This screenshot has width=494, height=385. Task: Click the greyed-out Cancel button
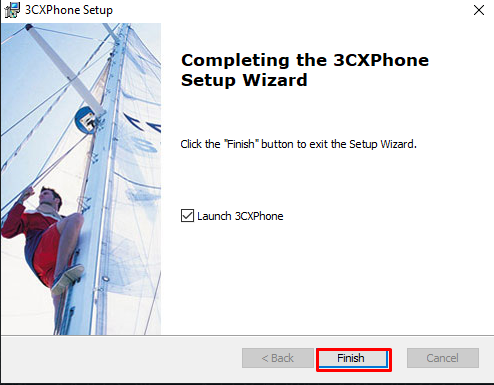(443, 358)
